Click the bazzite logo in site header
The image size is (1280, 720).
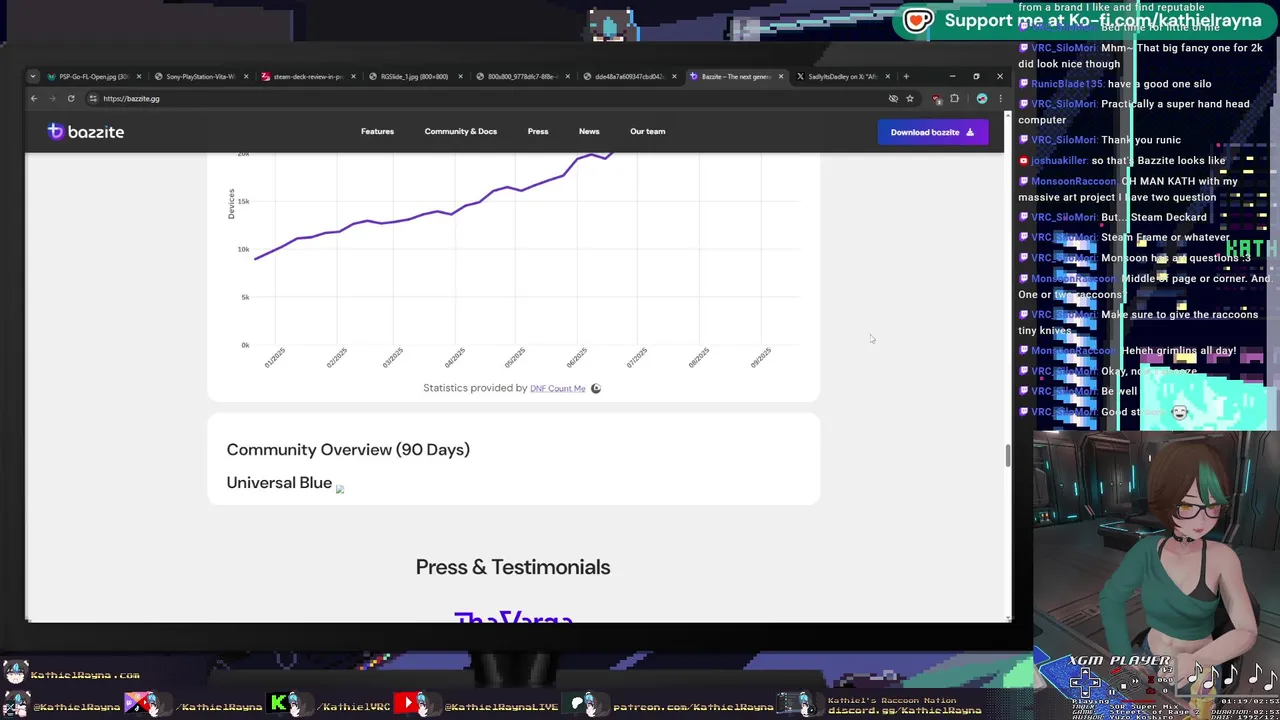tap(86, 131)
